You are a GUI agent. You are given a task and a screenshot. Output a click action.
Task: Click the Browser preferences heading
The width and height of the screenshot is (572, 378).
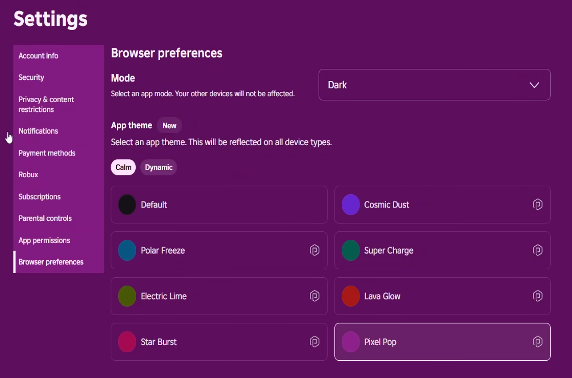click(167, 53)
